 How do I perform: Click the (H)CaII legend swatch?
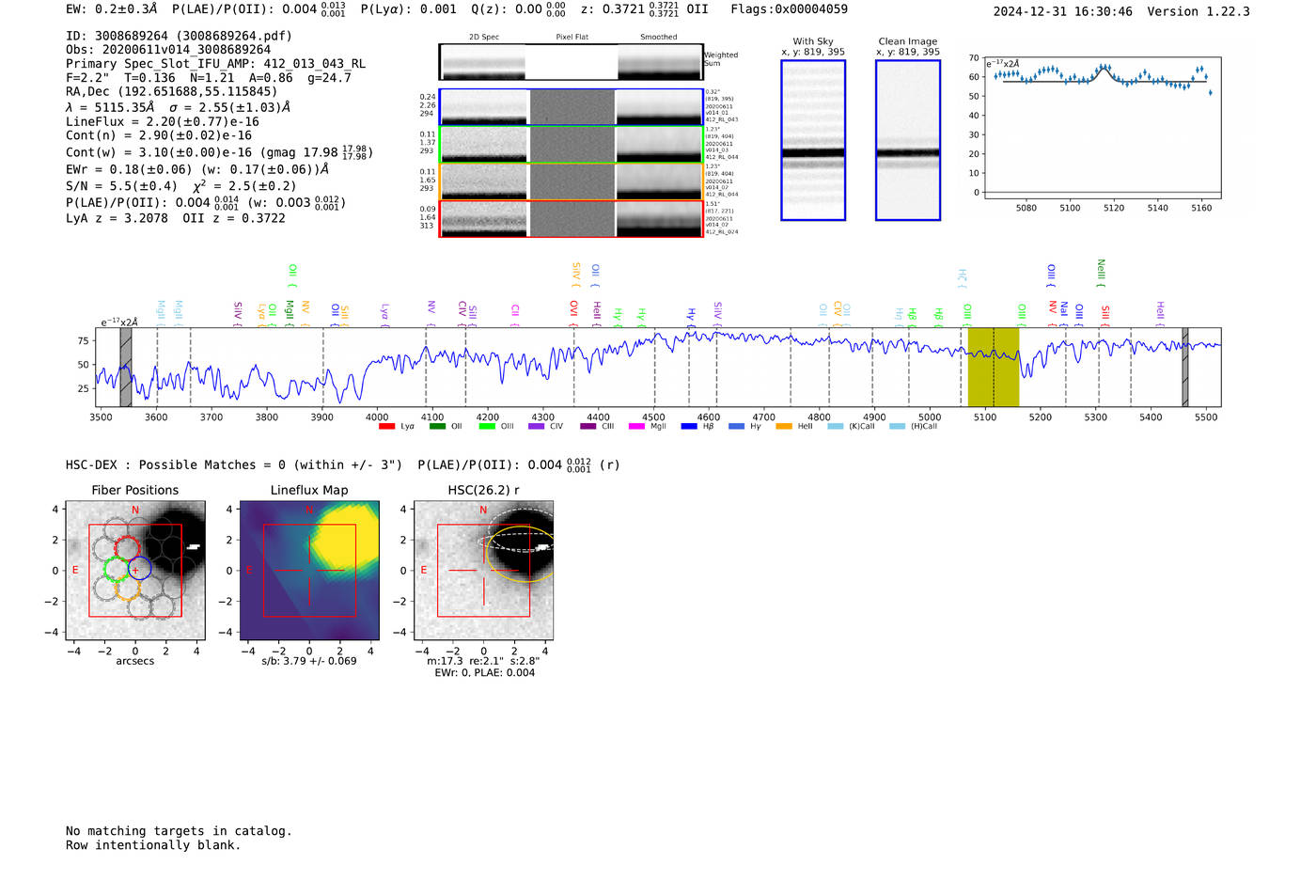click(898, 427)
